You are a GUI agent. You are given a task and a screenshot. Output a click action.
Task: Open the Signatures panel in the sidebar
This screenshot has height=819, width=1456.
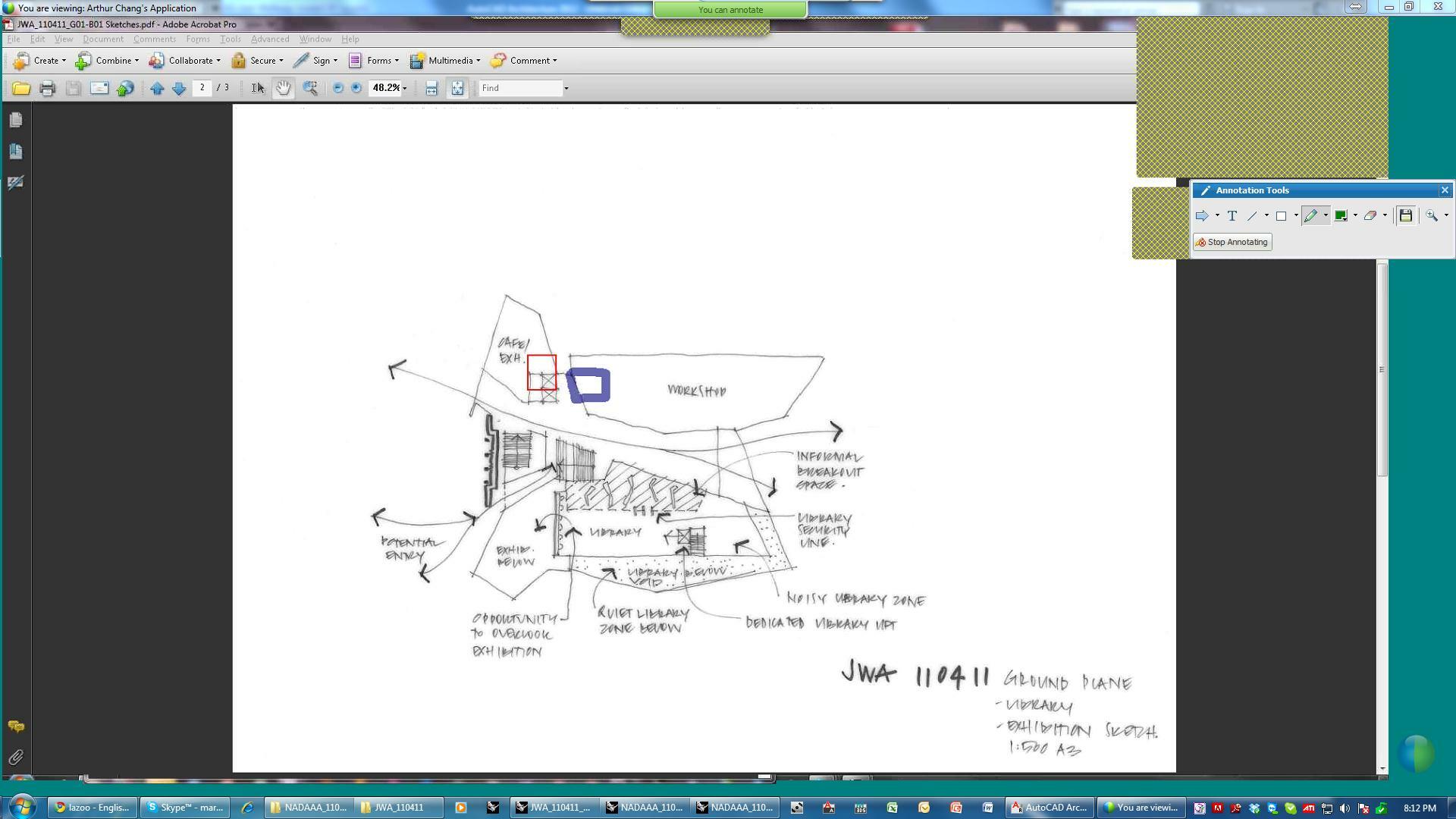15,183
